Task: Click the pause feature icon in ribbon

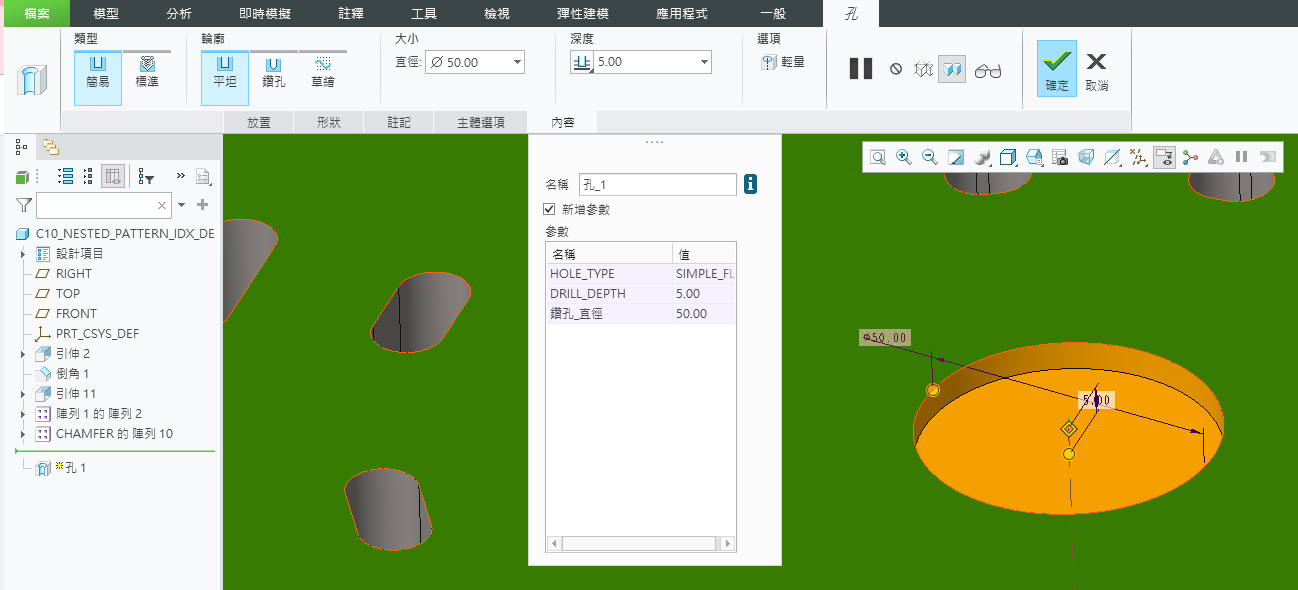Action: 860,69
